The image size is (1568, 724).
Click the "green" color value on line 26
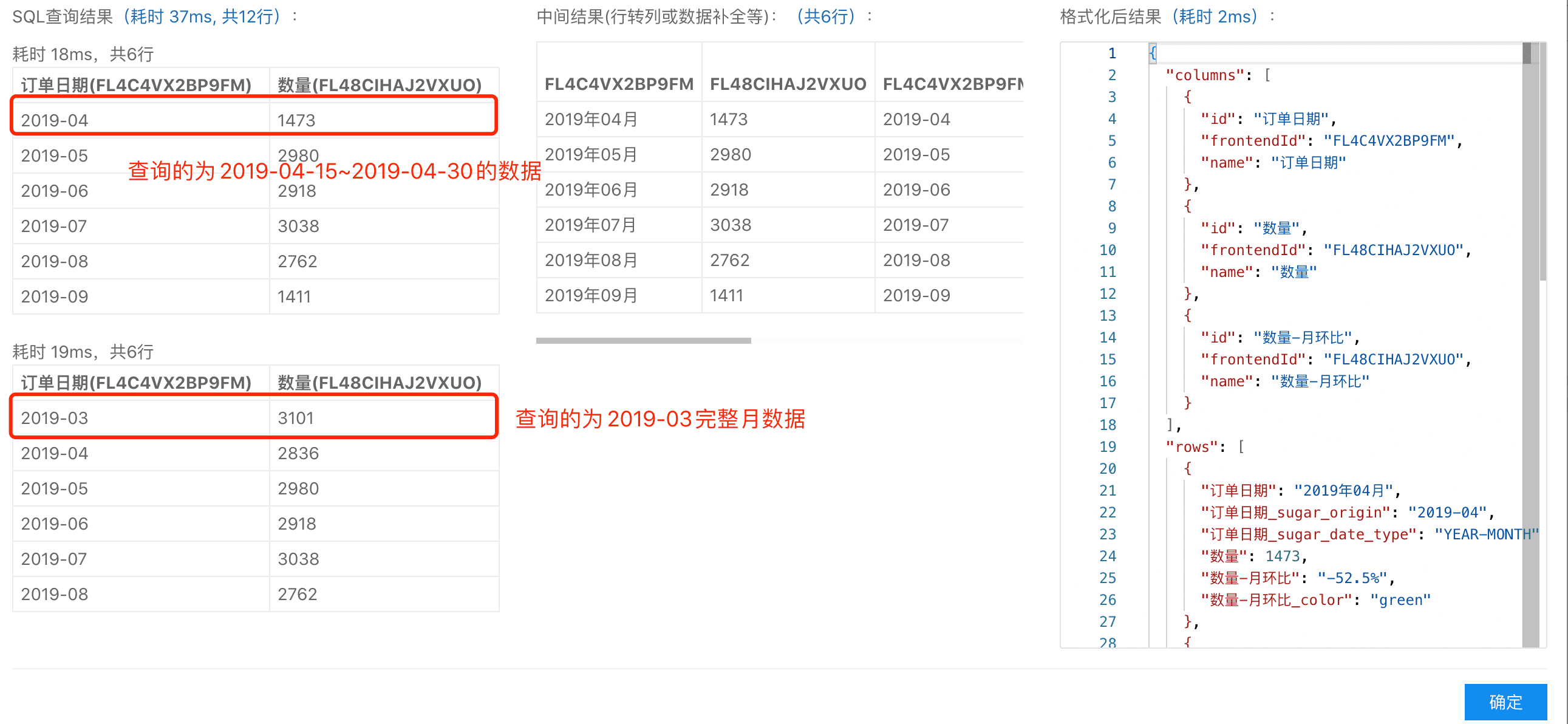click(1400, 599)
